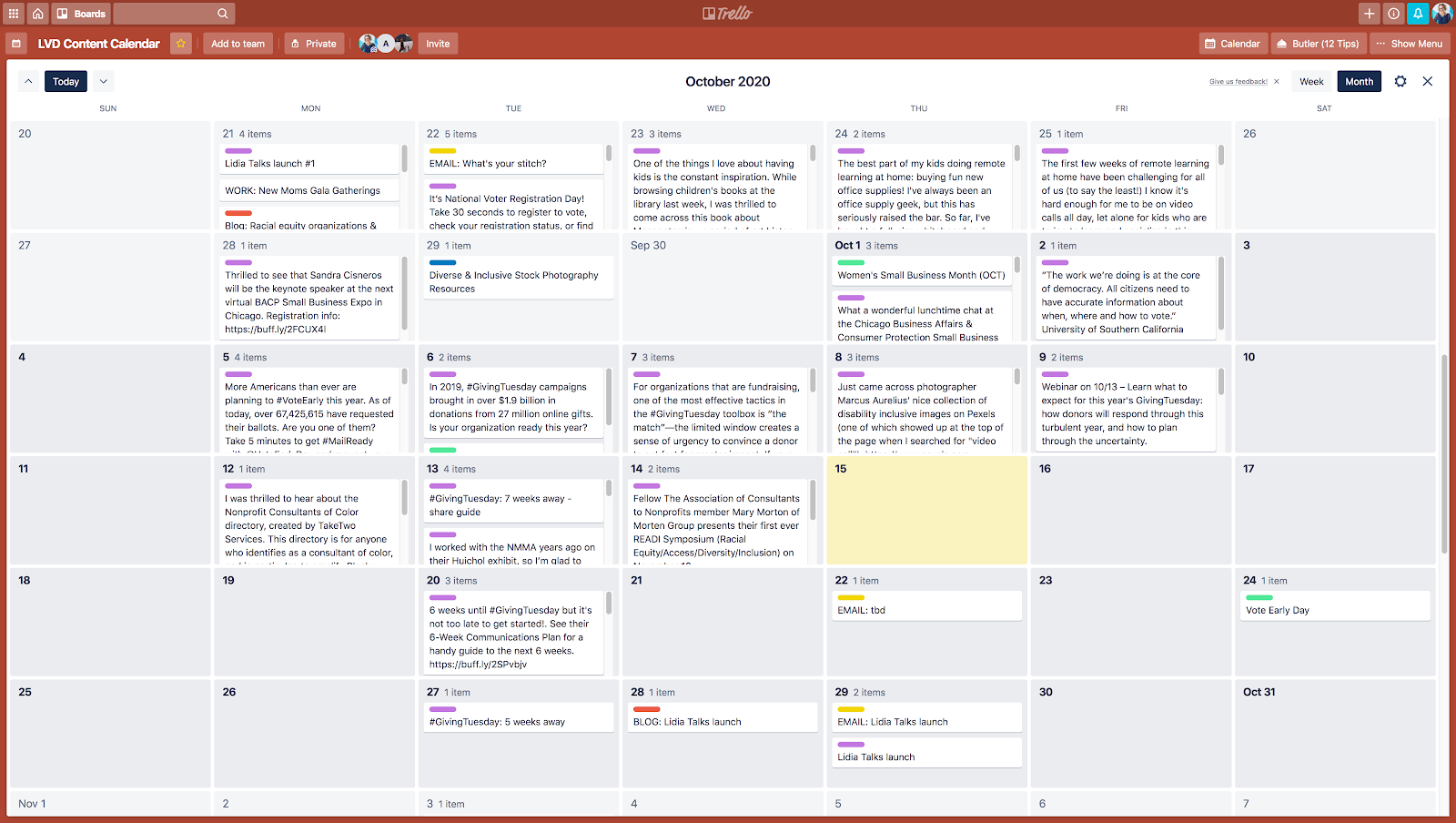Click the Invite button

coord(438,44)
